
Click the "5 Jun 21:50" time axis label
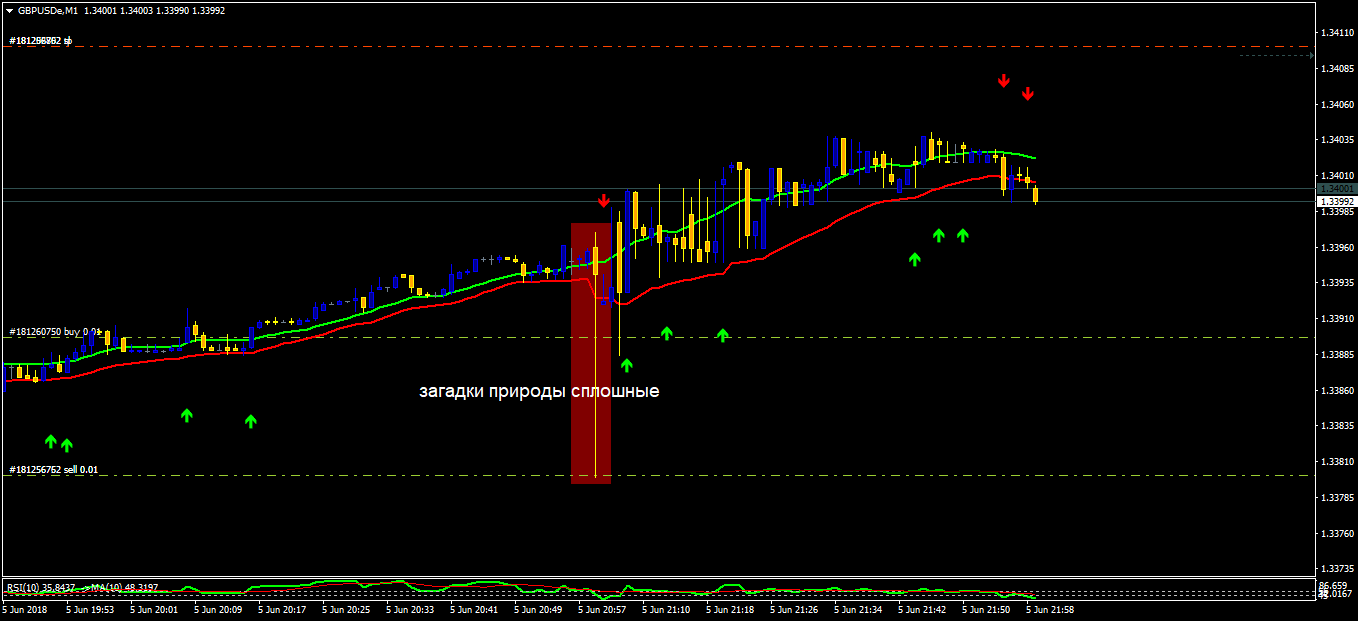(x=986, y=608)
